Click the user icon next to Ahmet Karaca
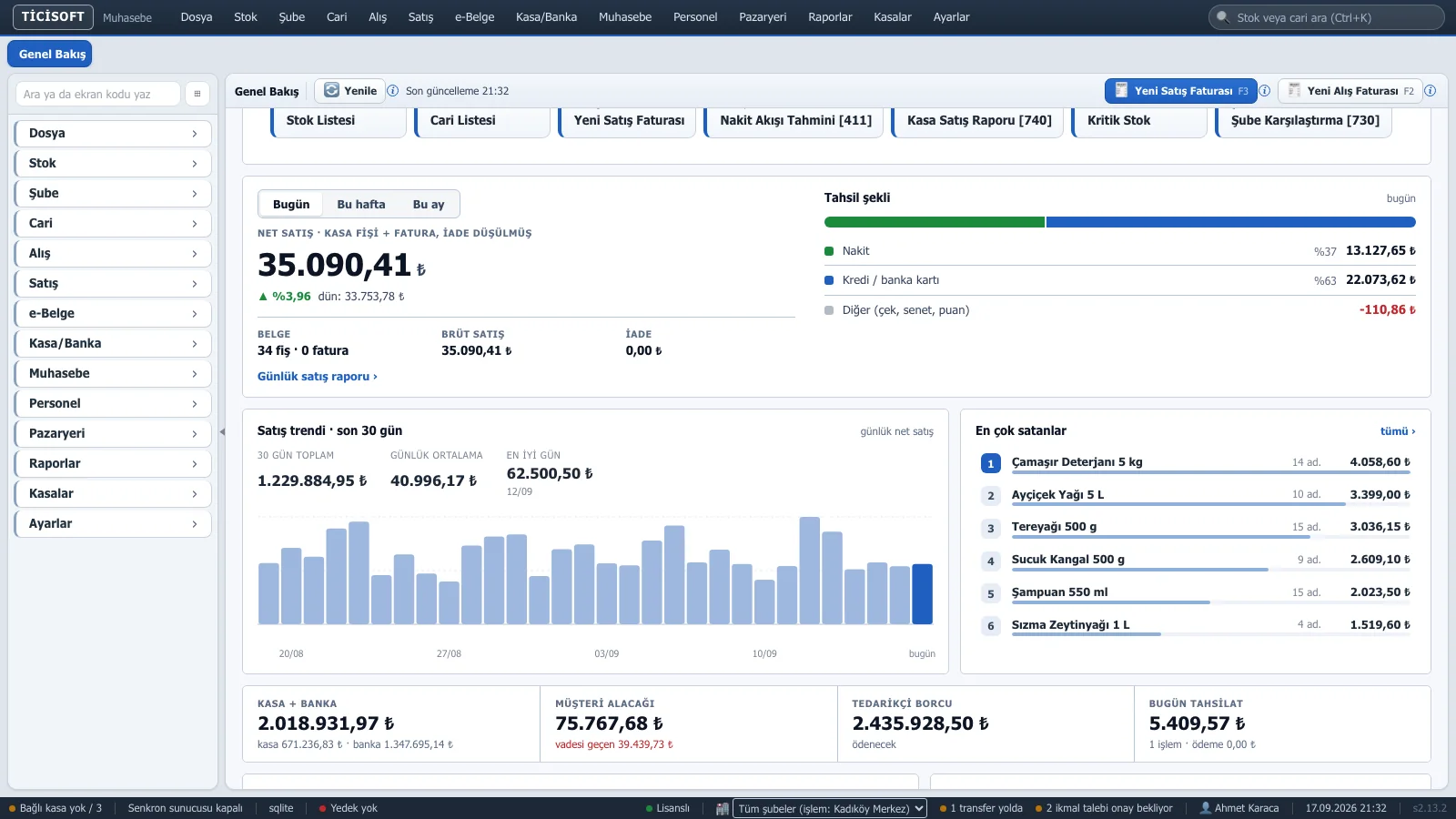Screen dimensions: 1456x819 click(x=1206, y=808)
